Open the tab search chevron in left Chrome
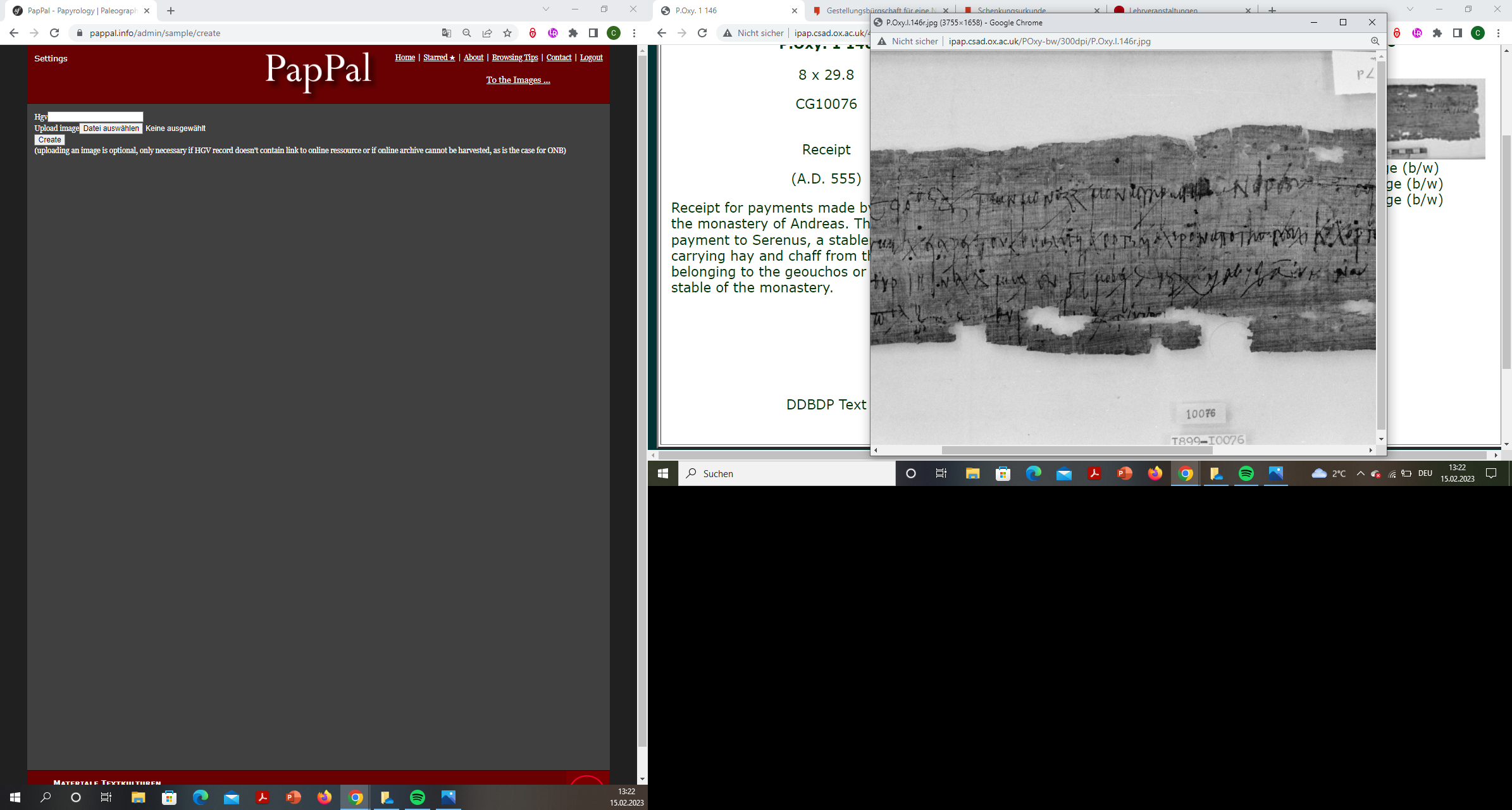1512x810 pixels. click(546, 9)
